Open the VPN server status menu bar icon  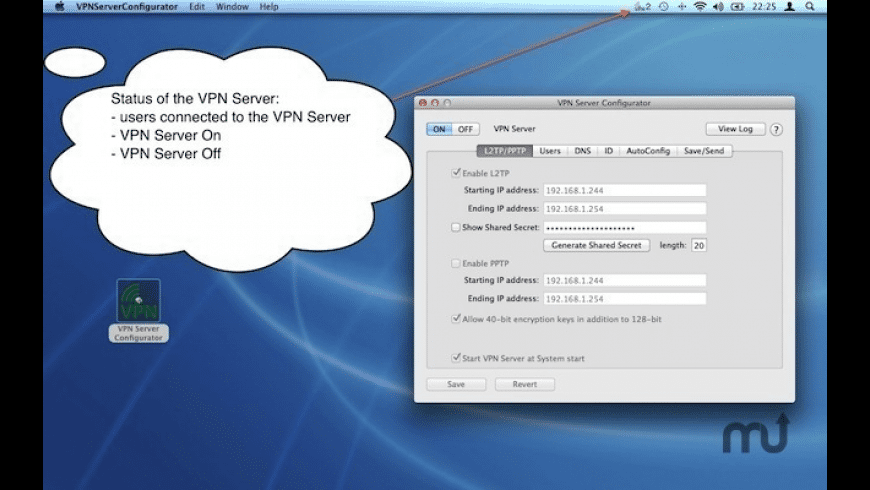643,7
